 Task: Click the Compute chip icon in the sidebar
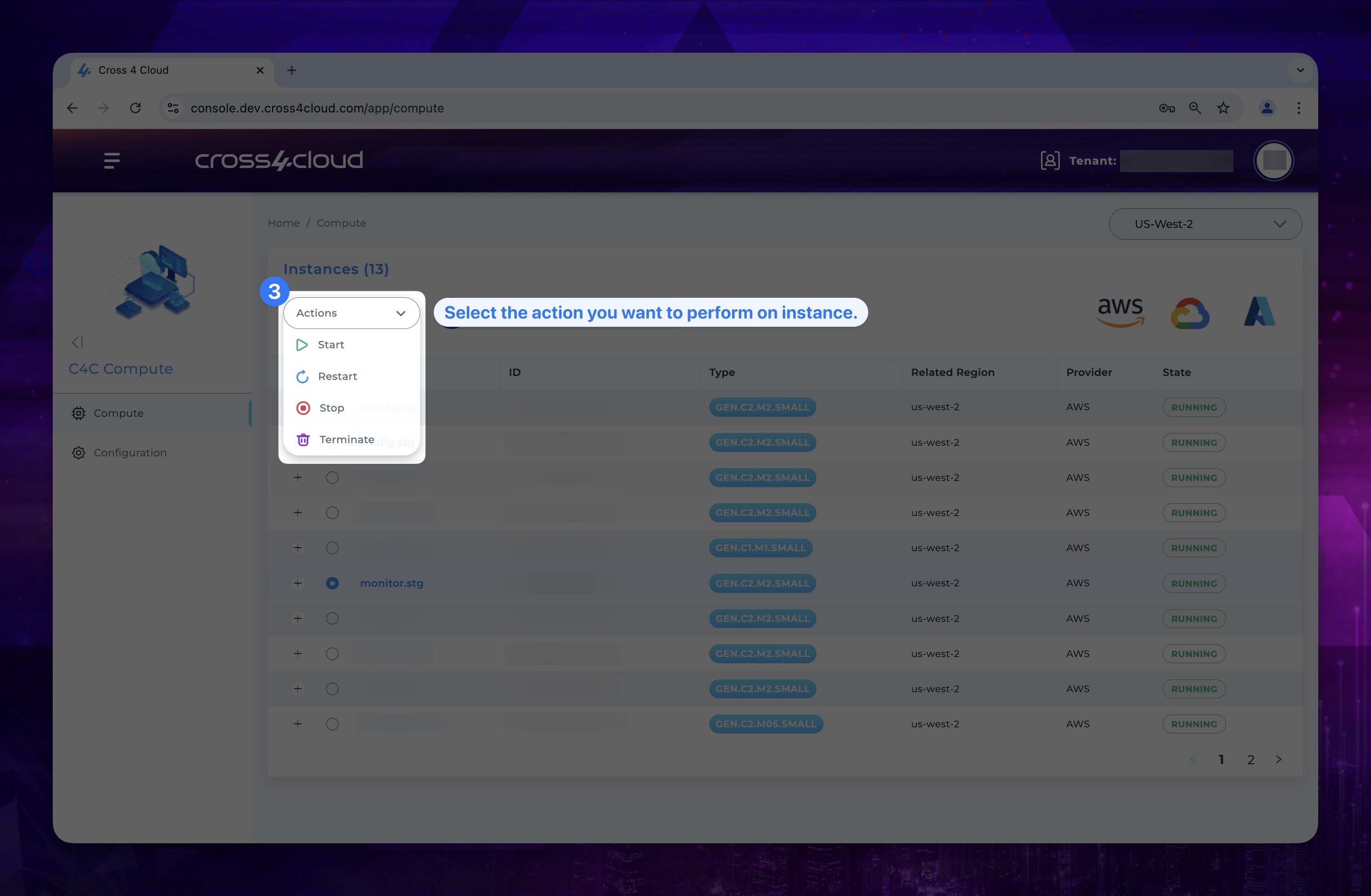(x=79, y=413)
